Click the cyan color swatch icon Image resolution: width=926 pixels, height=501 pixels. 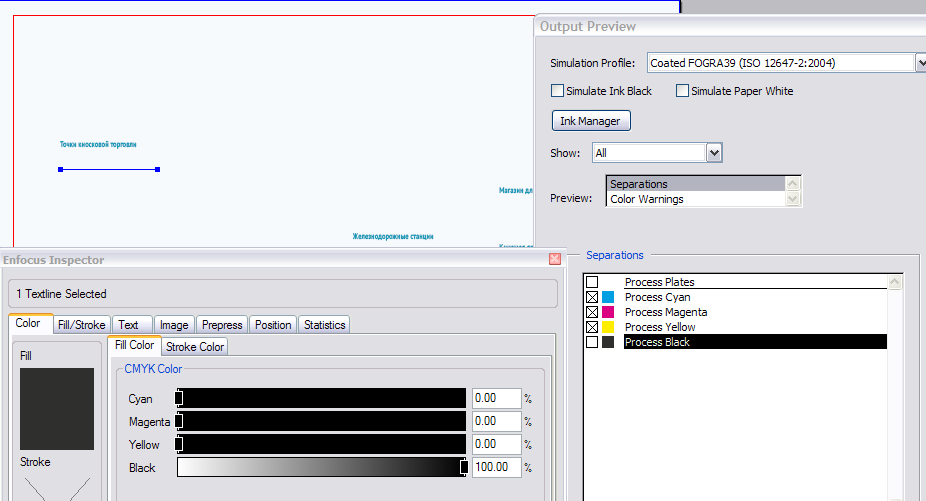608,297
